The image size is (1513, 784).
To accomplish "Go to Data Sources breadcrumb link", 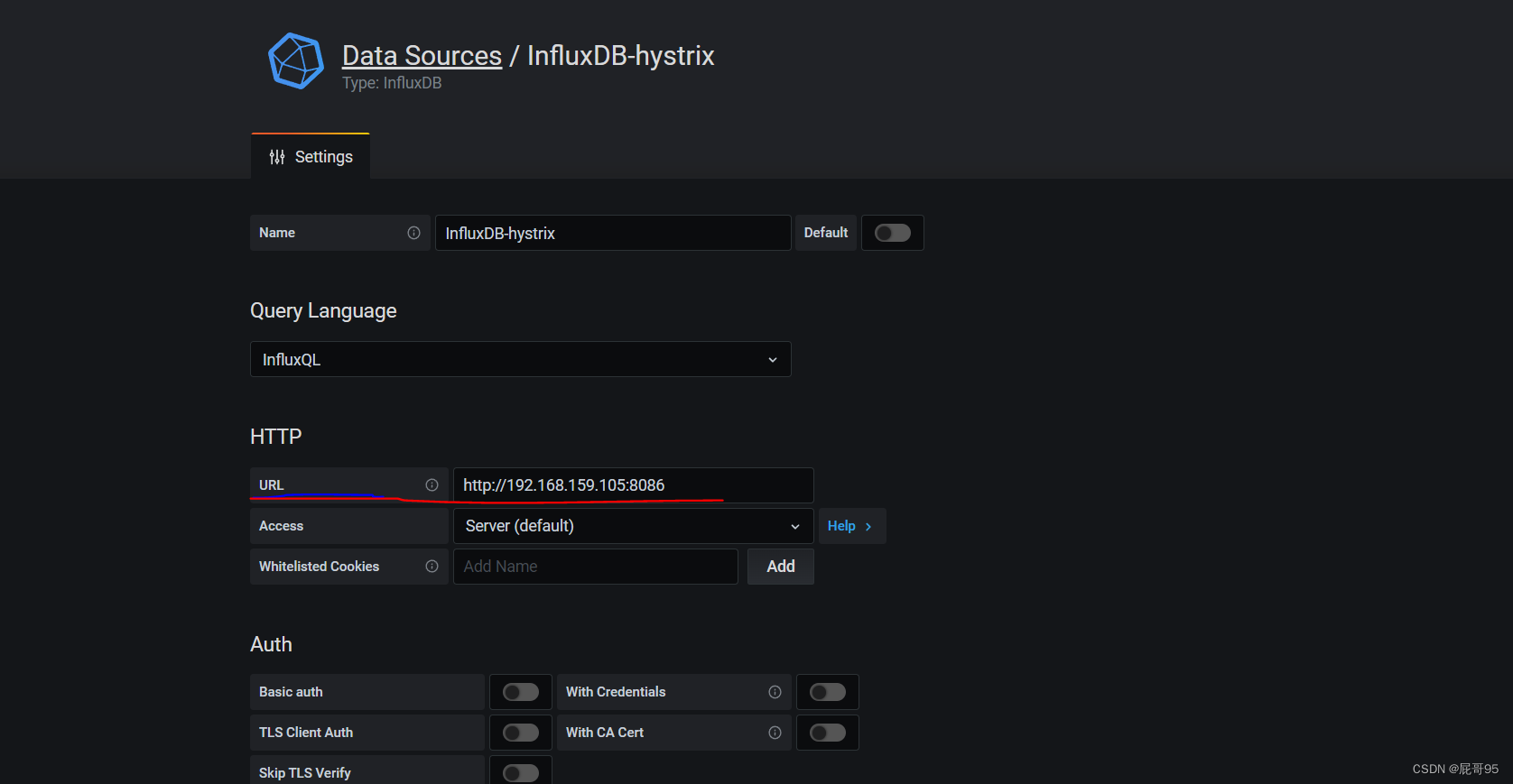I will [x=422, y=55].
